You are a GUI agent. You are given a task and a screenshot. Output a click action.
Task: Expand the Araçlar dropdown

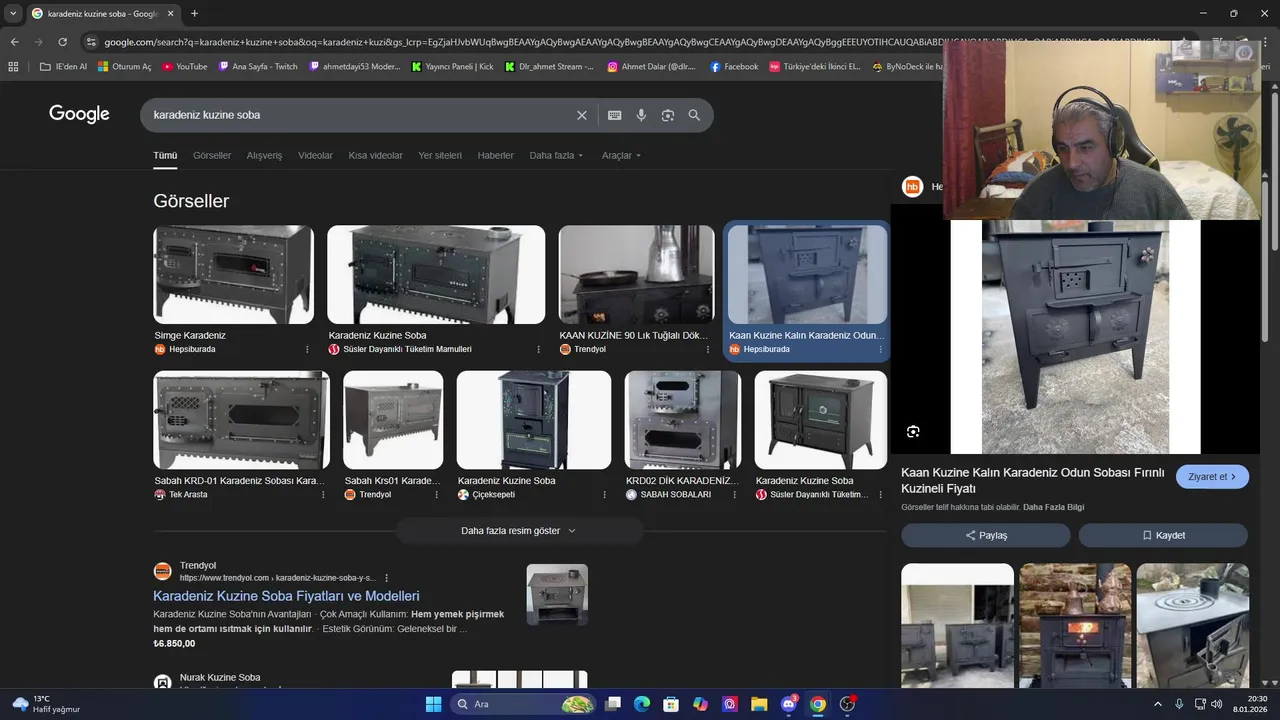pyautogui.click(x=621, y=155)
